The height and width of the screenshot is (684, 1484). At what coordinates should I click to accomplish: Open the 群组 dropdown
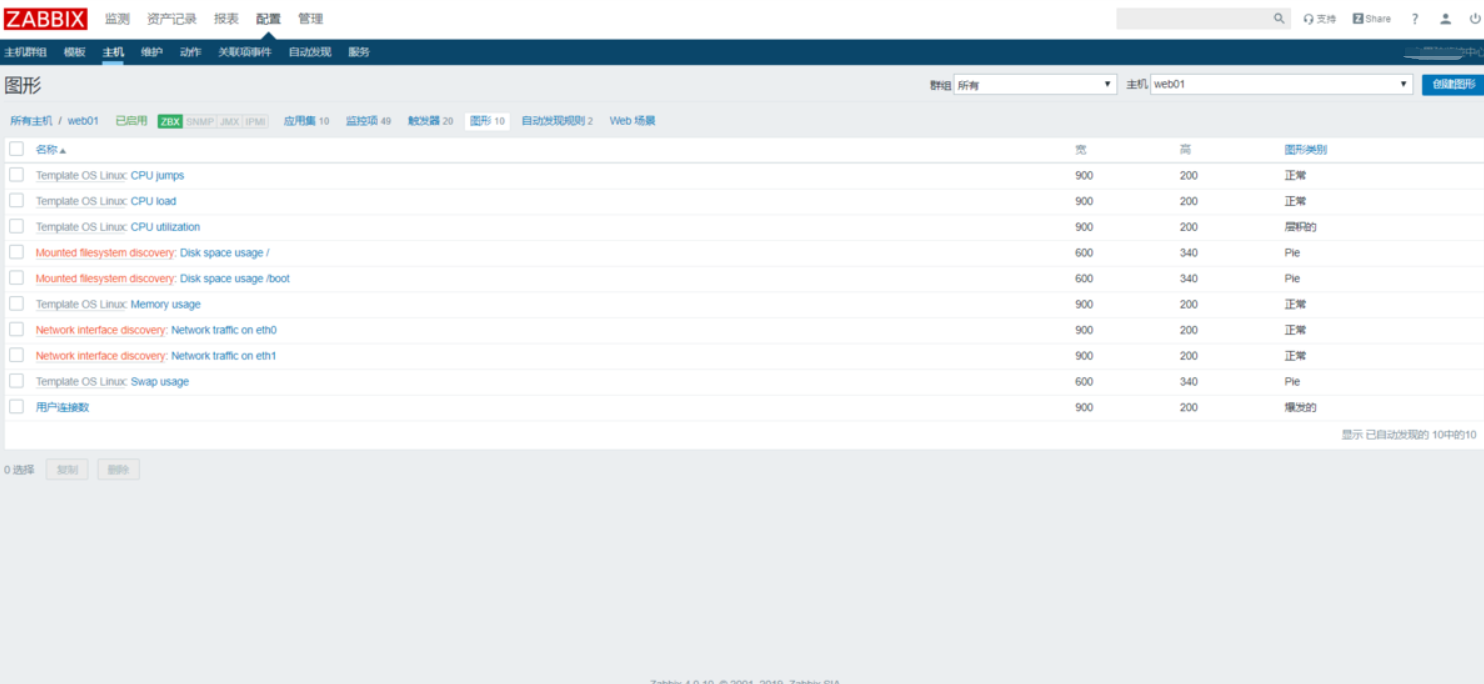click(1035, 85)
